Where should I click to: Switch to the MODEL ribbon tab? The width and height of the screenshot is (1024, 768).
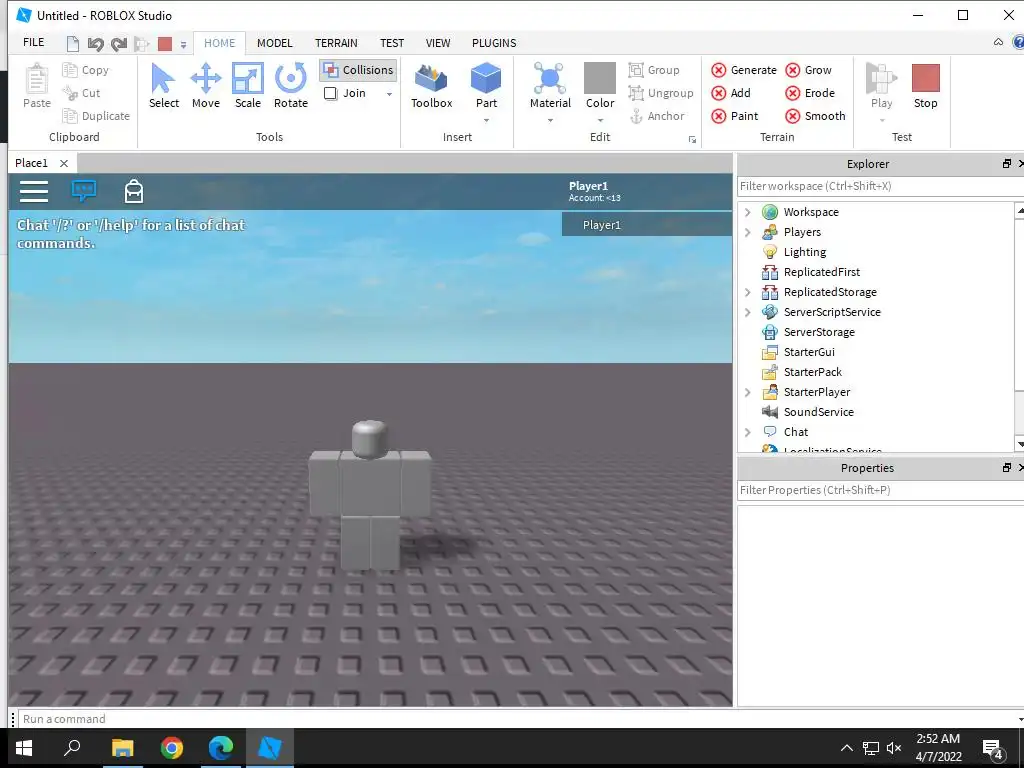(274, 43)
